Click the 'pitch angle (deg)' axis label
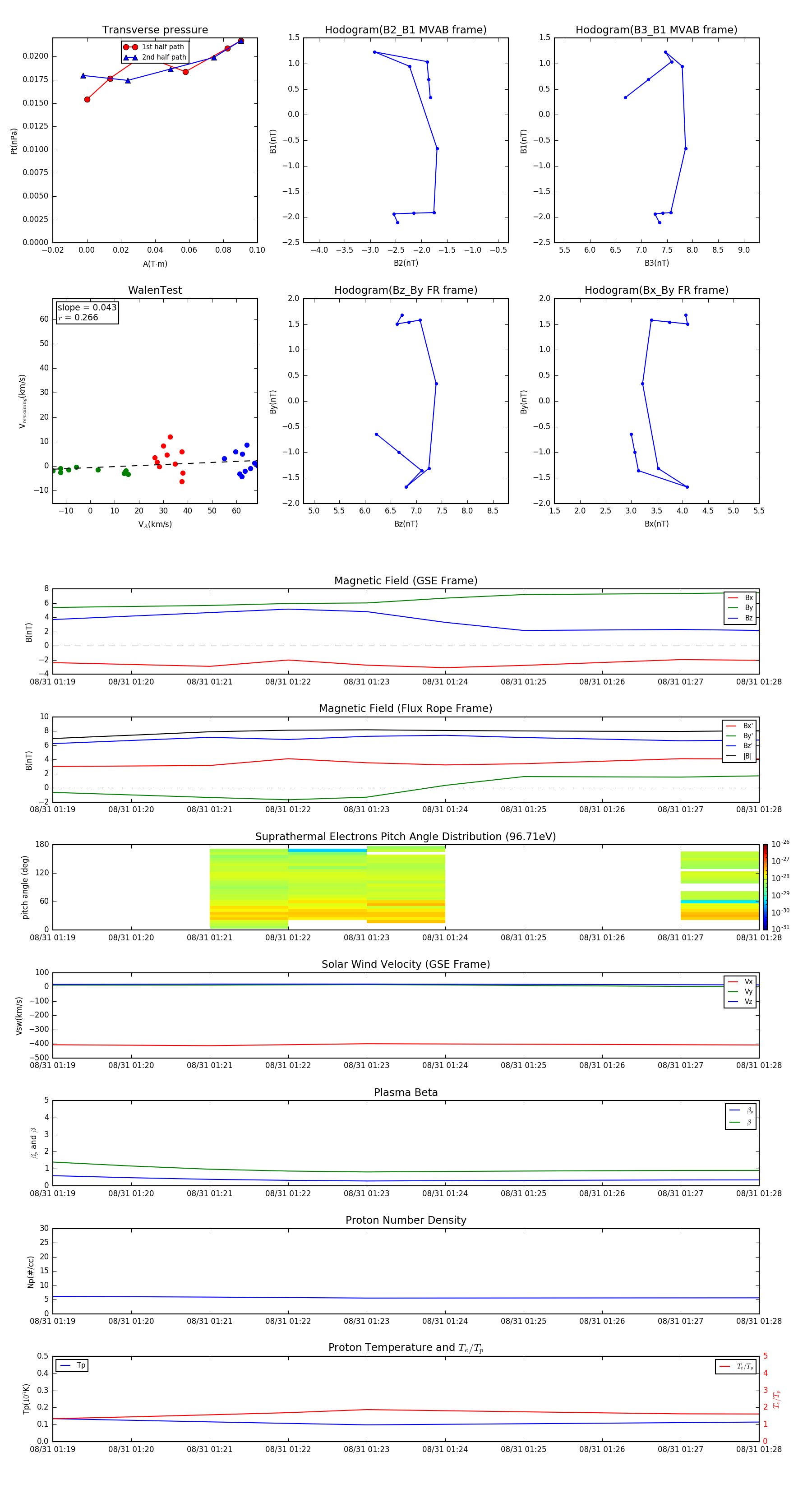 pos(25,887)
